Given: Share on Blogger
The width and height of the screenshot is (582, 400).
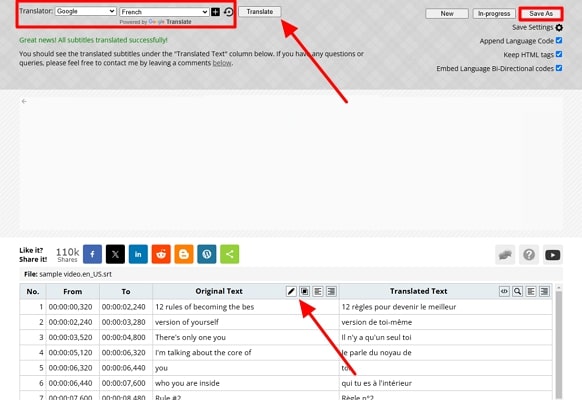Looking at the screenshot, I should [x=184, y=254].
